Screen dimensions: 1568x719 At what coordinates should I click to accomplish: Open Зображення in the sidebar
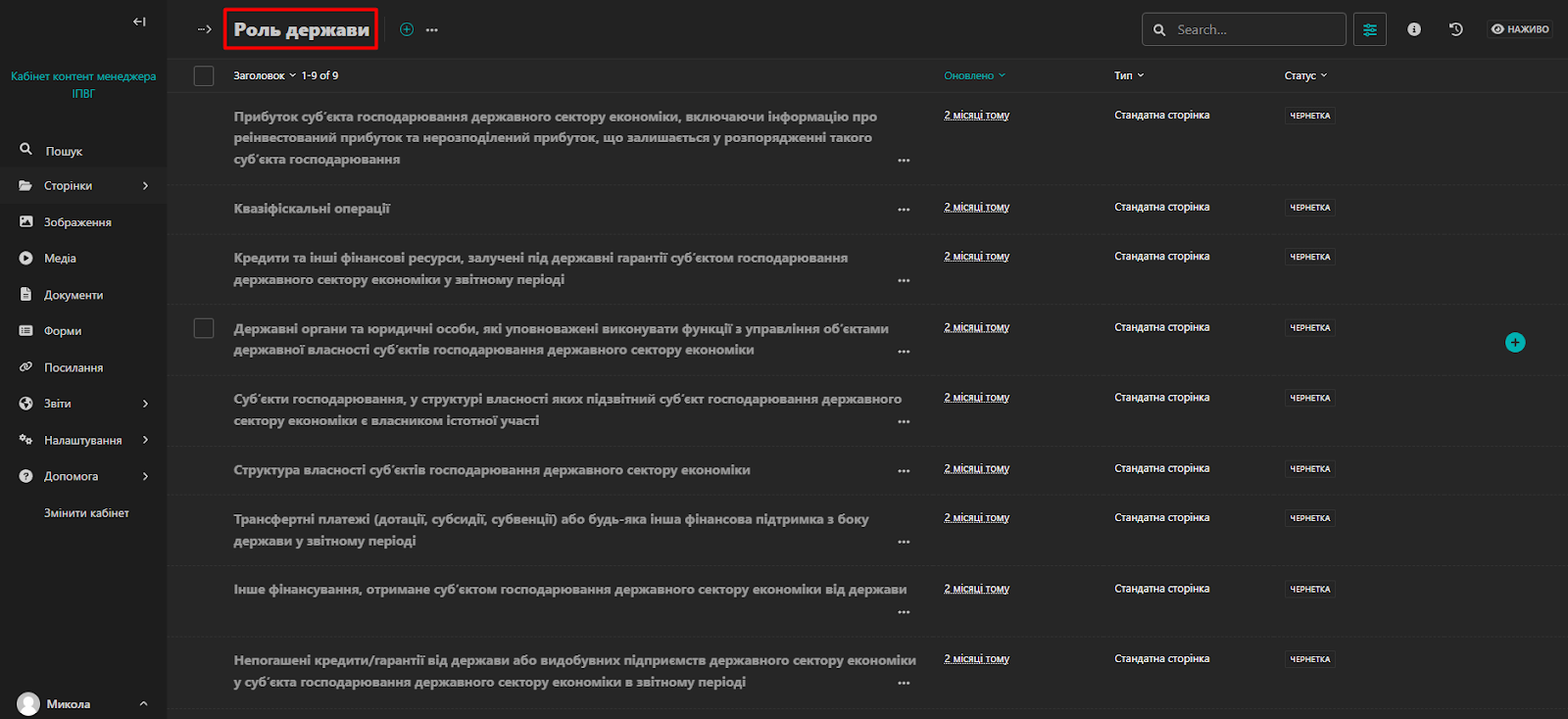(77, 222)
